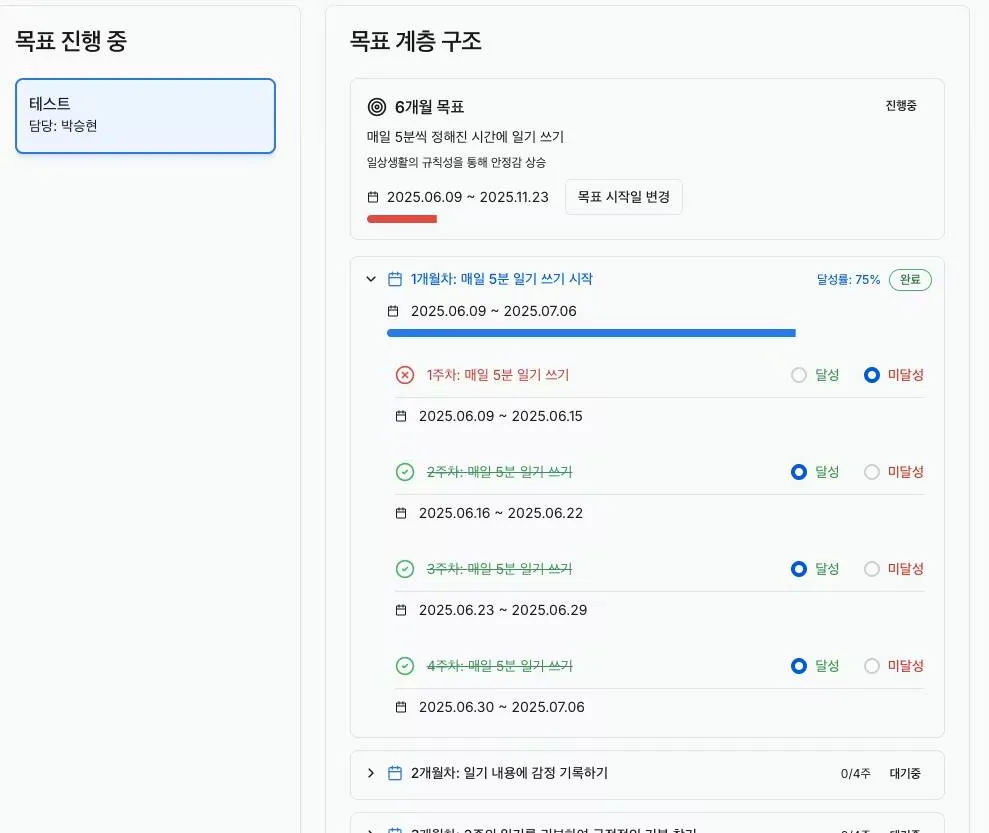989x833 pixels.
Task: Click the green check icon for 4주차
Action: 405,666
